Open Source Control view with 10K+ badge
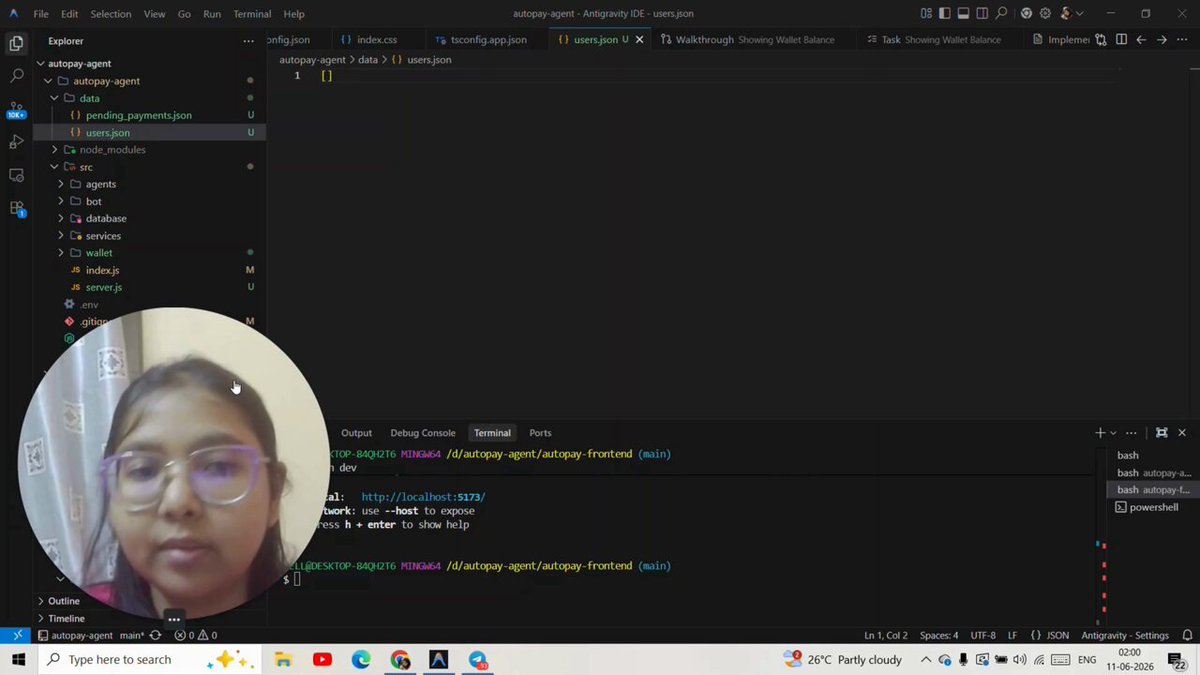 (x=16, y=109)
